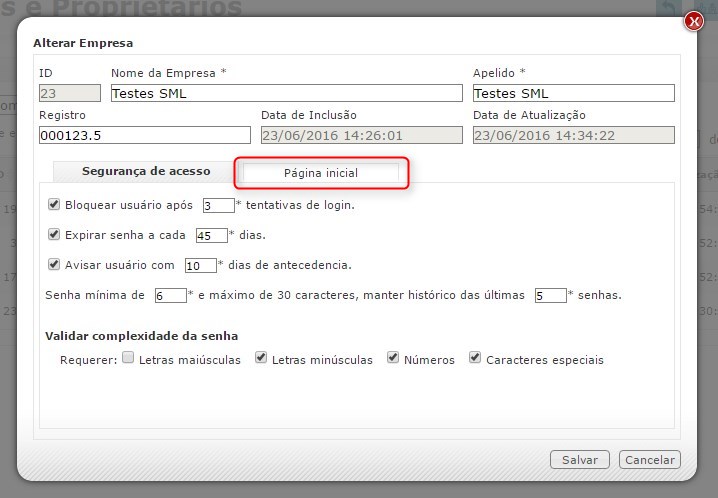Edit the login attempts number field
The height and width of the screenshot is (498, 718).
click(x=217, y=206)
